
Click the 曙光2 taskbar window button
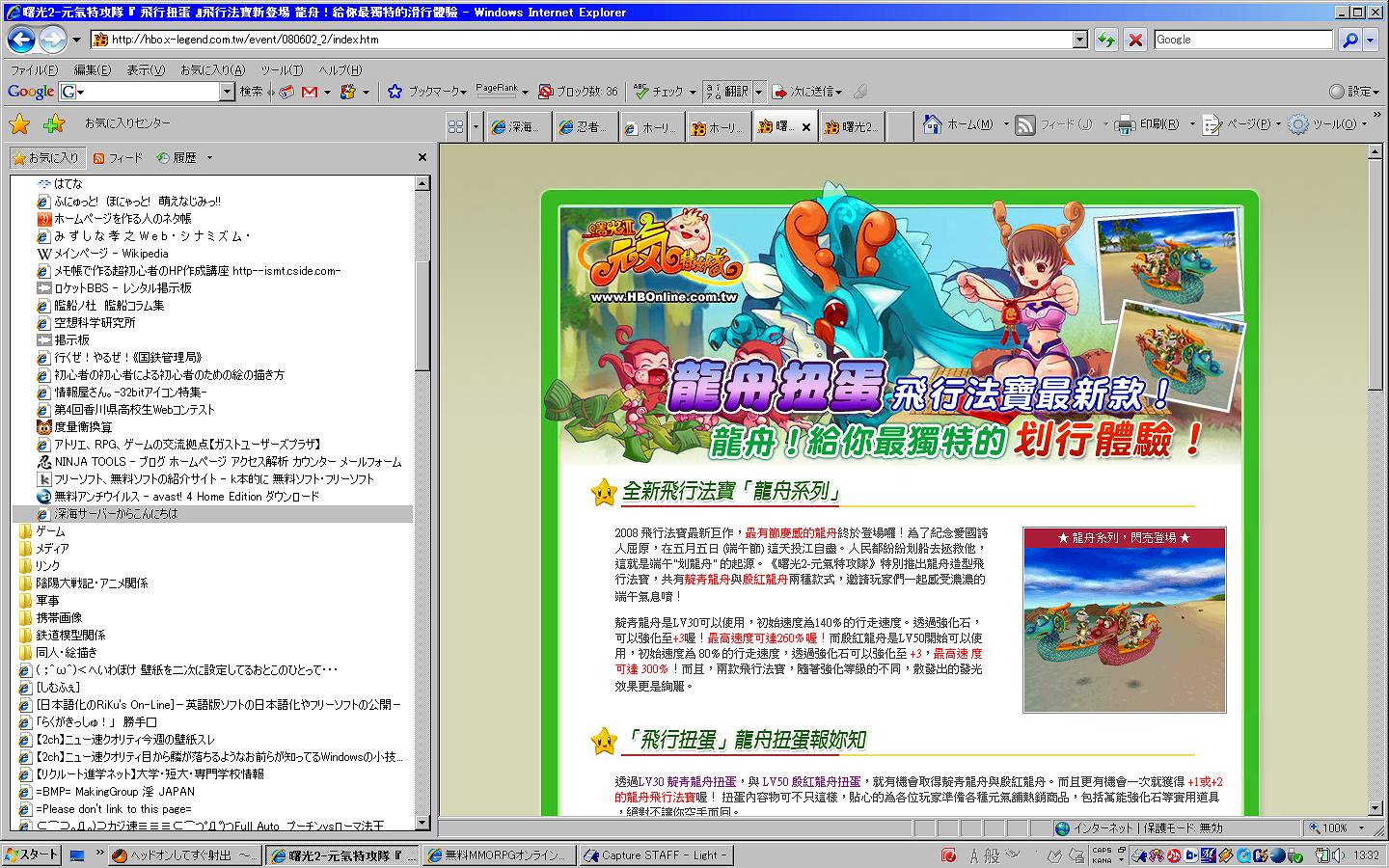click(342, 855)
